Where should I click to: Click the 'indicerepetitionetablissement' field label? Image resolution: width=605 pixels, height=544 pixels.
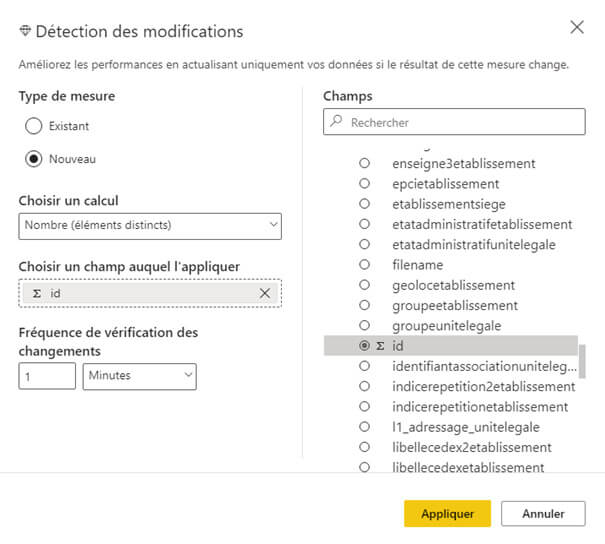point(480,407)
